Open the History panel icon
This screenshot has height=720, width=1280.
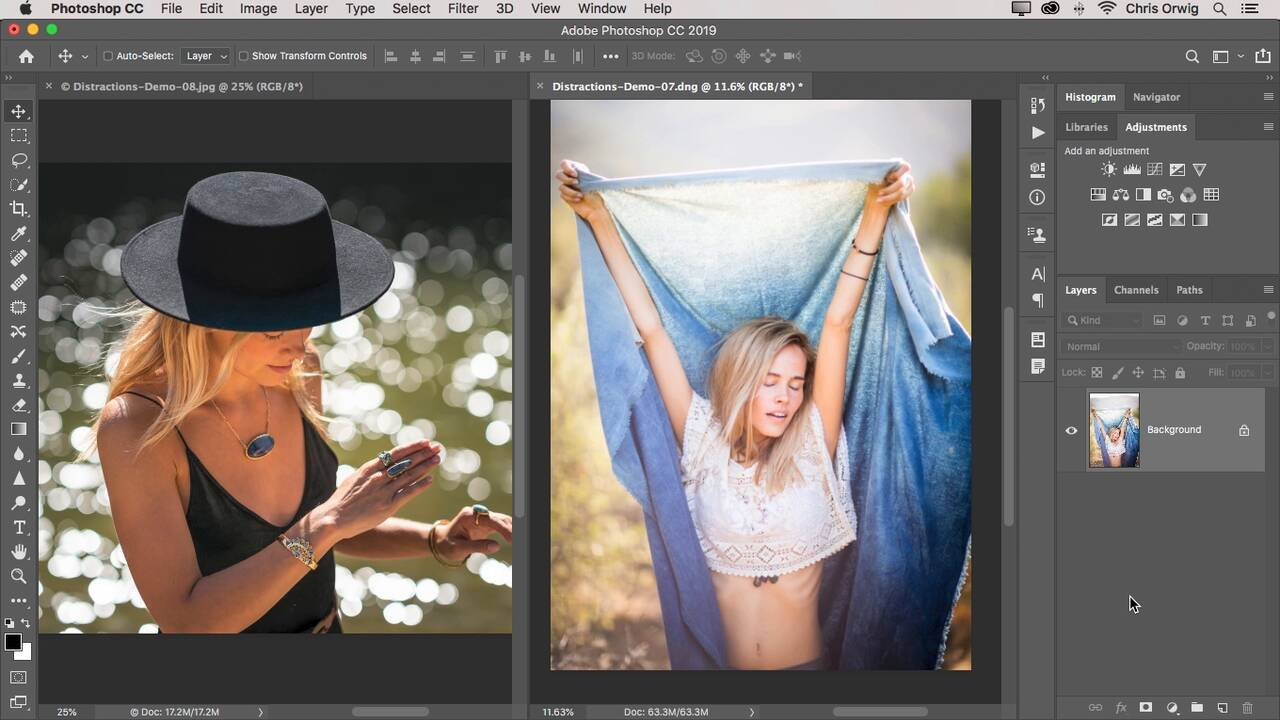[1038, 106]
